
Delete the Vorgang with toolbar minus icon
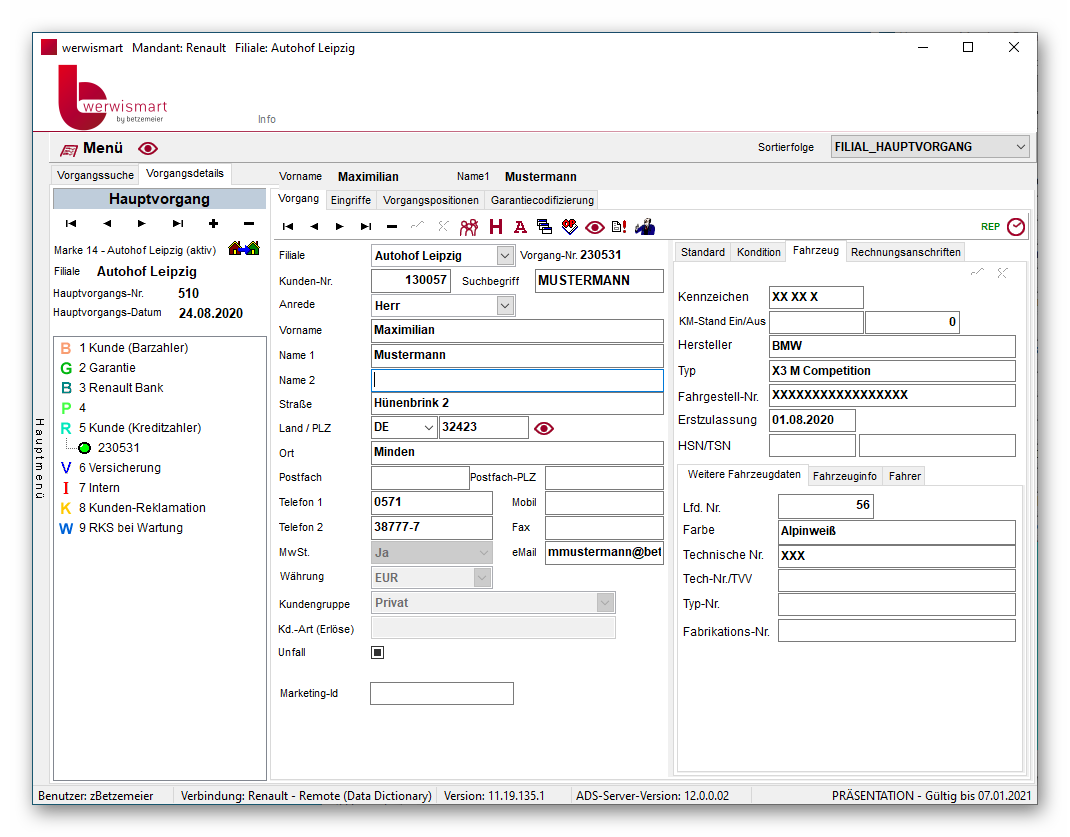pos(392,226)
